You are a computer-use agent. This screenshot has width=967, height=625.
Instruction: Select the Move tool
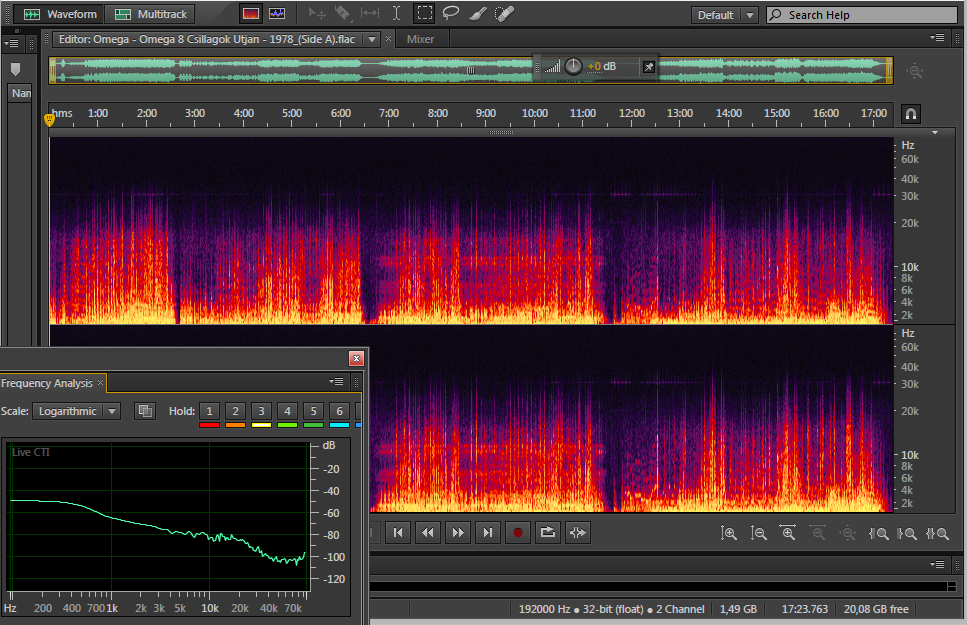317,14
